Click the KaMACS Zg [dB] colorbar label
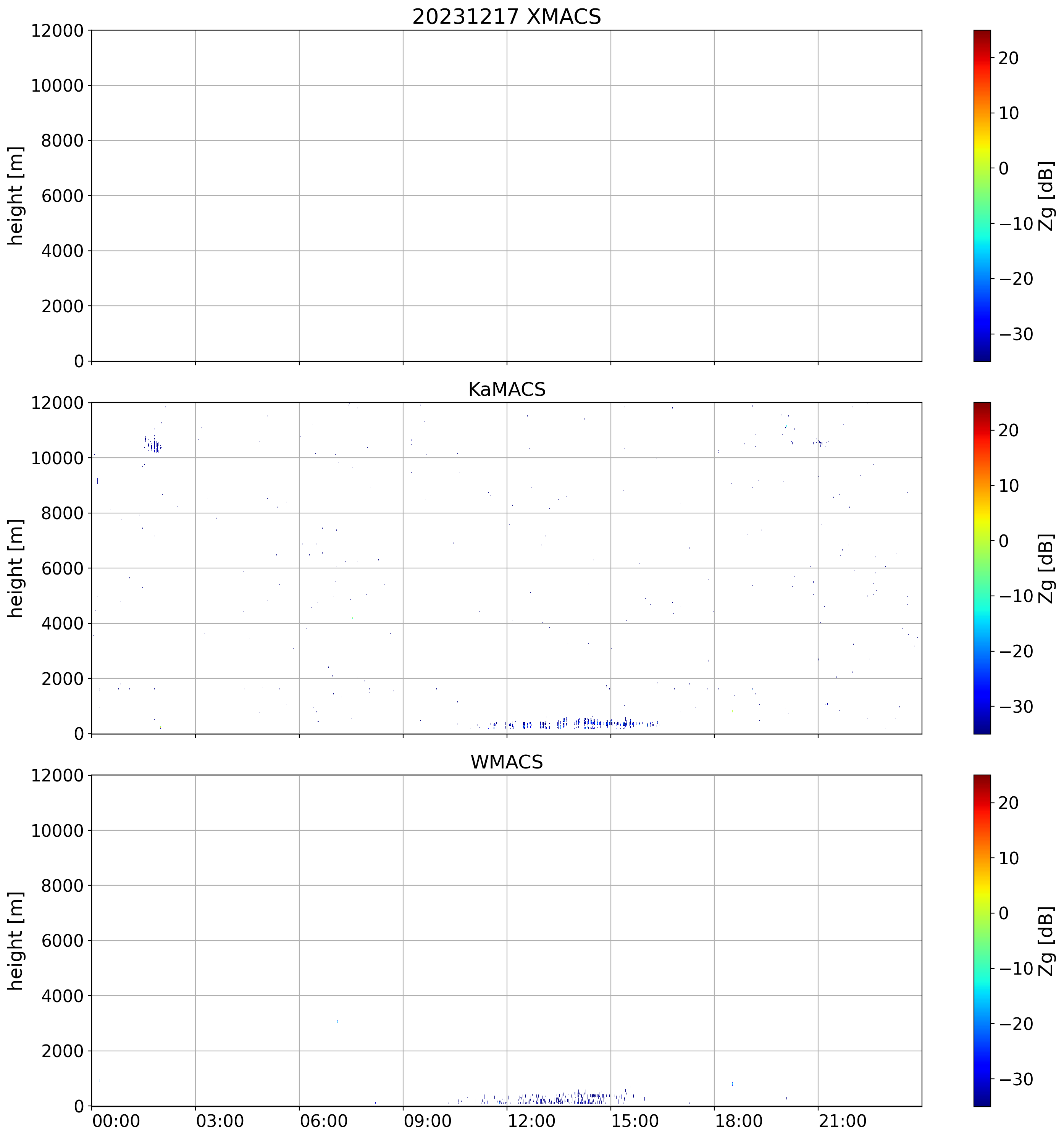The width and height of the screenshot is (1064, 1138). tap(1047, 568)
